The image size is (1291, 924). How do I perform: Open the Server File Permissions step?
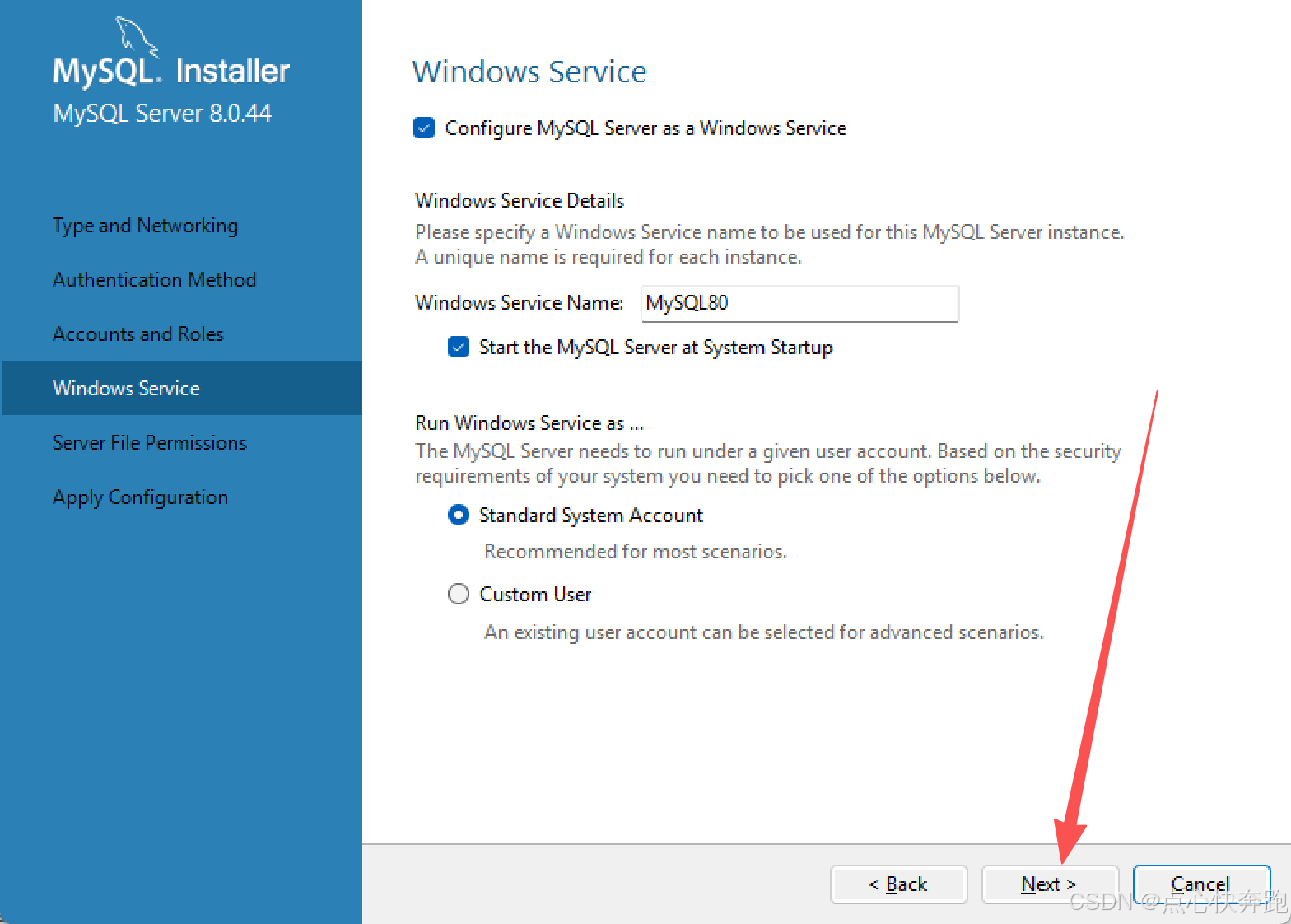[x=150, y=443]
